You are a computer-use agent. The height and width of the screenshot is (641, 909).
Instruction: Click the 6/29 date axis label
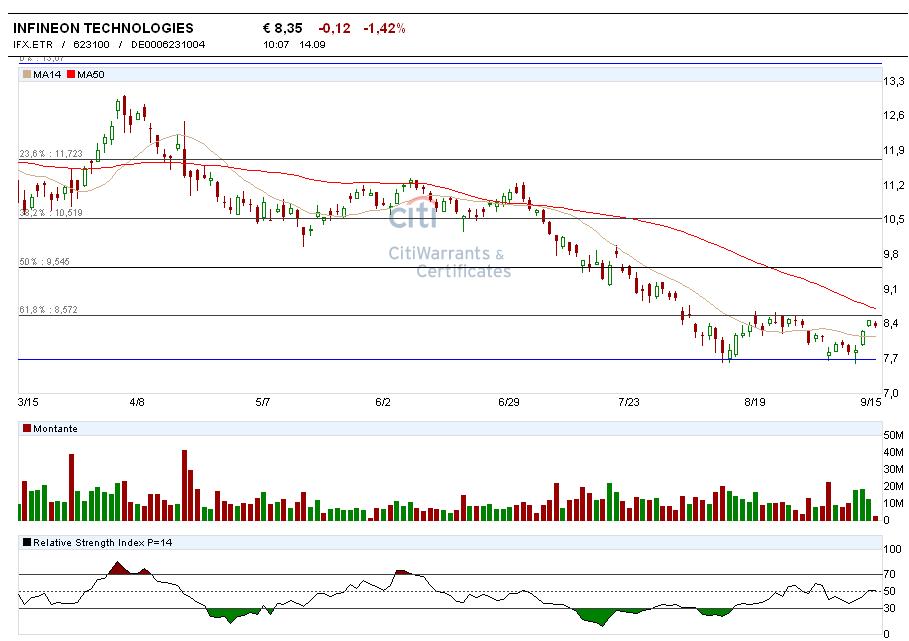click(x=509, y=402)
